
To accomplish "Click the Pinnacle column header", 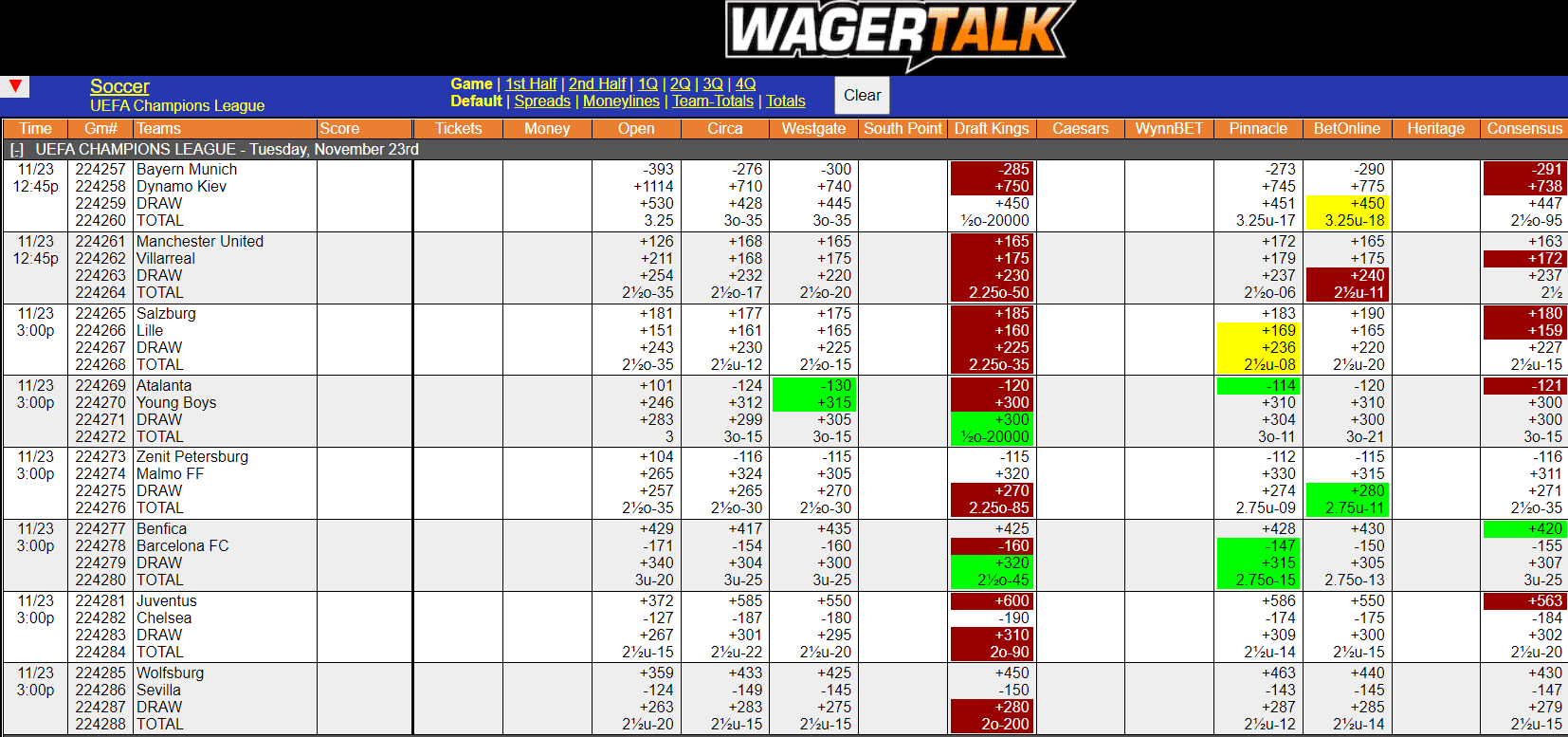I will 1258,129.
